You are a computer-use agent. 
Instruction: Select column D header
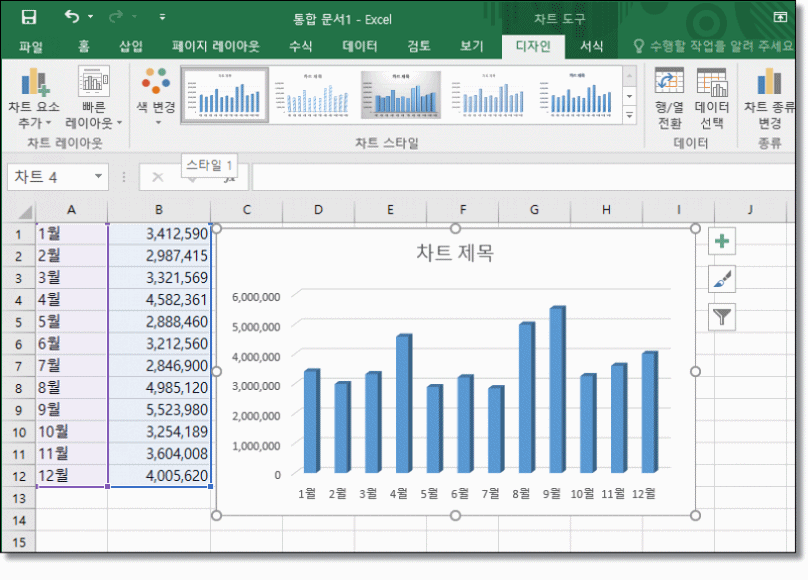[x=318, y=210]
